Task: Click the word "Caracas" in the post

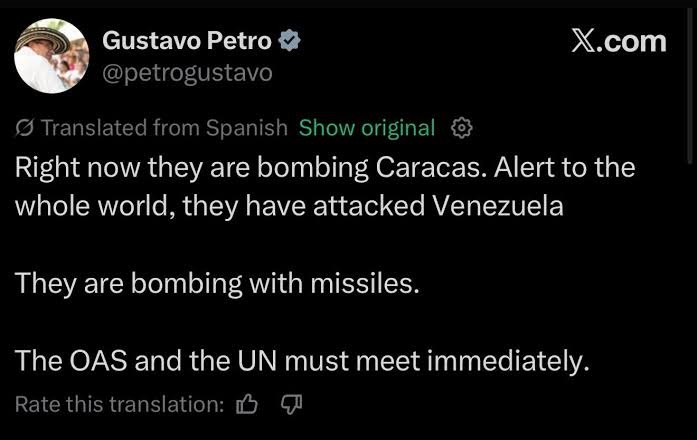Action: pos(432,166)
